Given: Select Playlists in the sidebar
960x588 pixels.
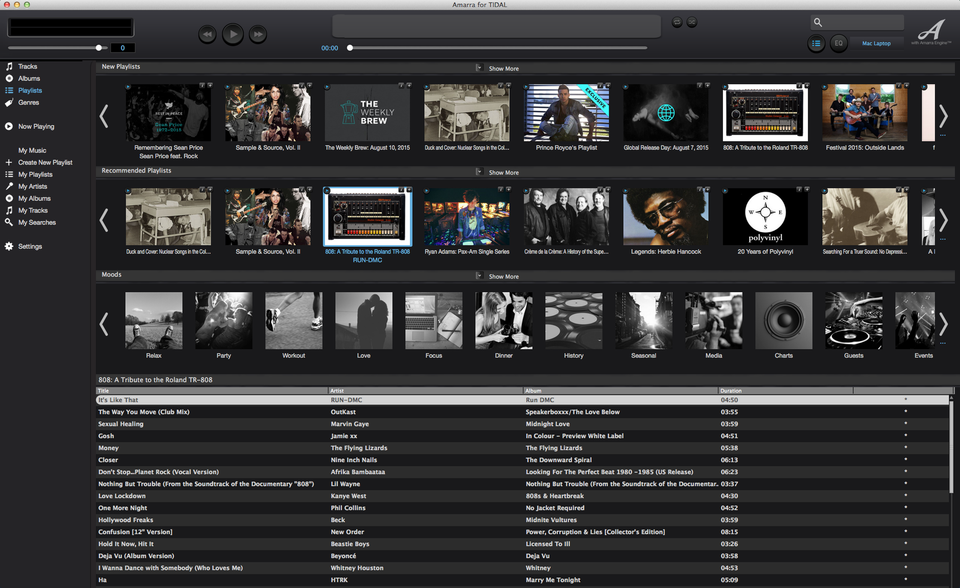Looking at the screenshot, I should [x=30, y=90].
